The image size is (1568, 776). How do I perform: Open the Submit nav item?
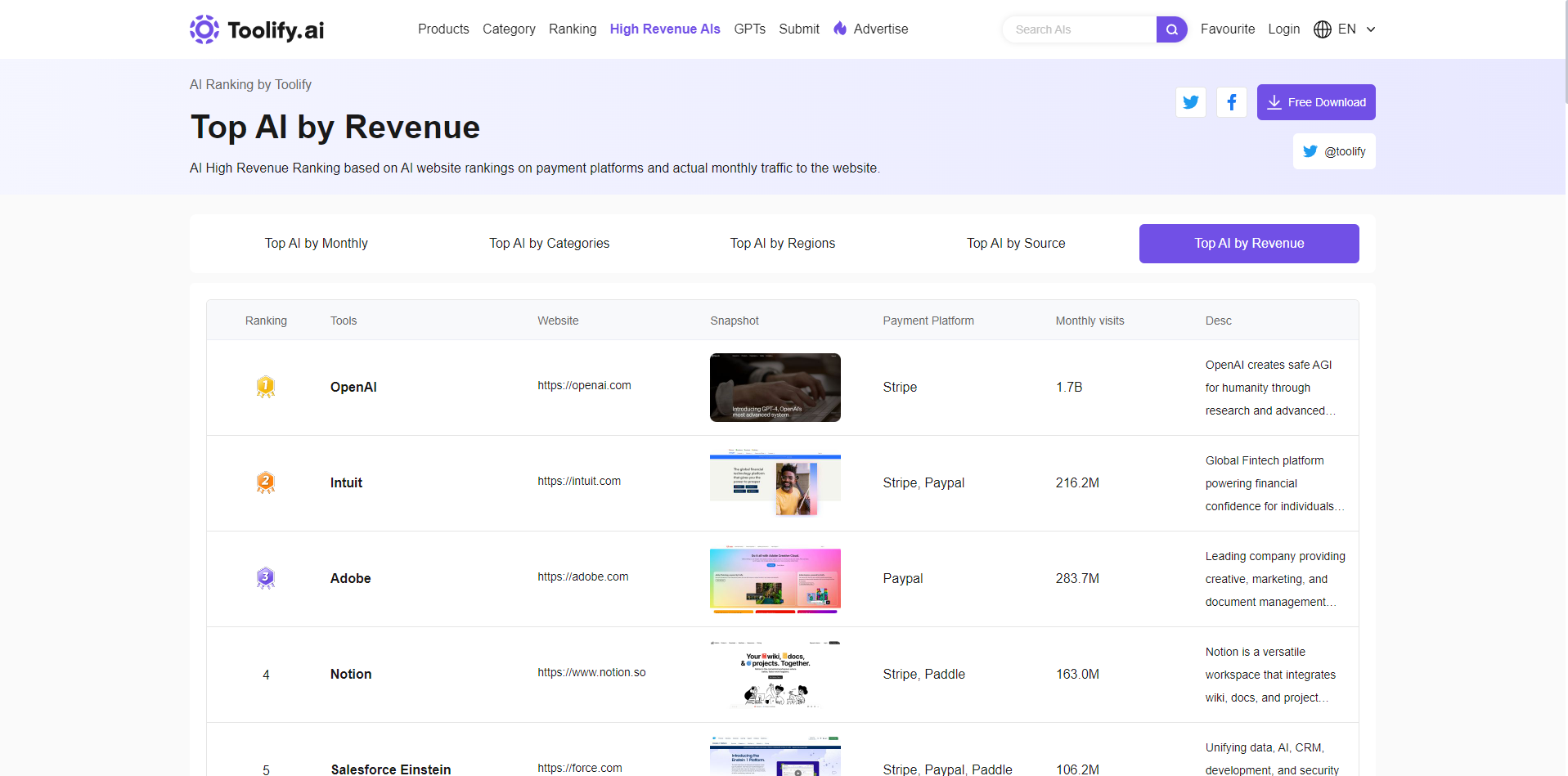pyautogui.click(x=799, y=29)
